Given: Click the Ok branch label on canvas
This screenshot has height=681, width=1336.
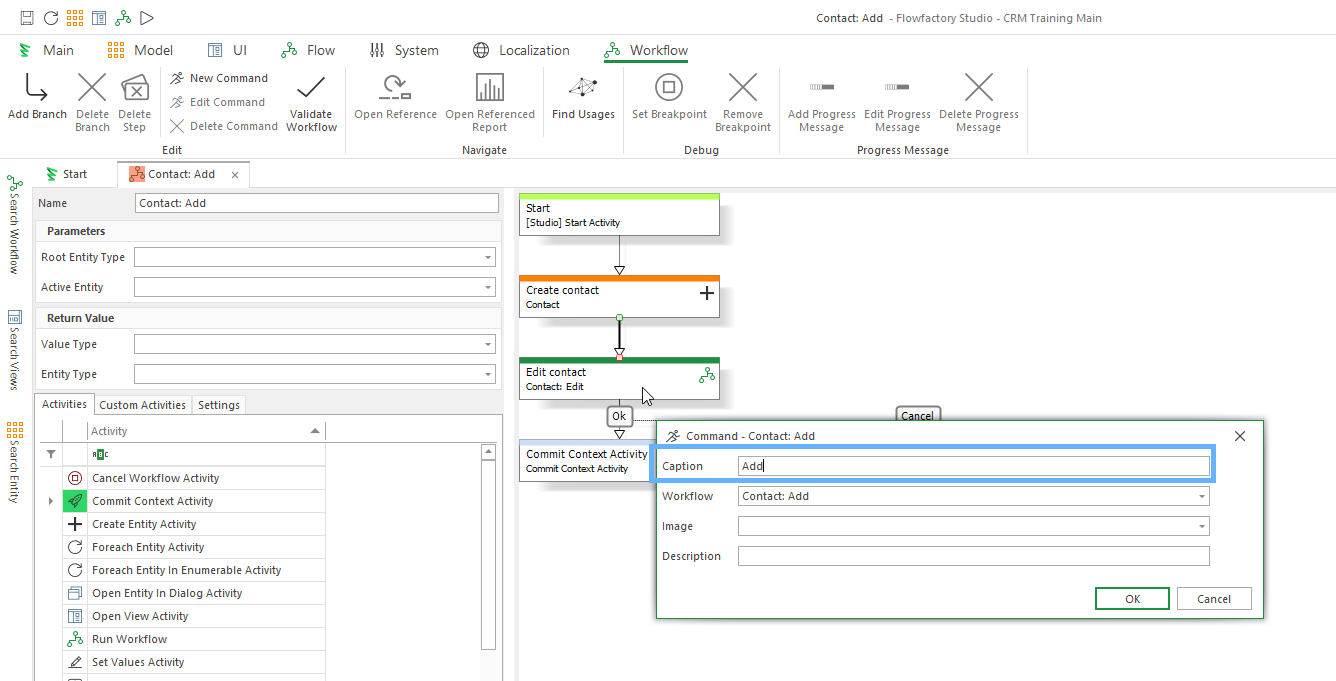Looking at the screenshot, I should [619, 416].
